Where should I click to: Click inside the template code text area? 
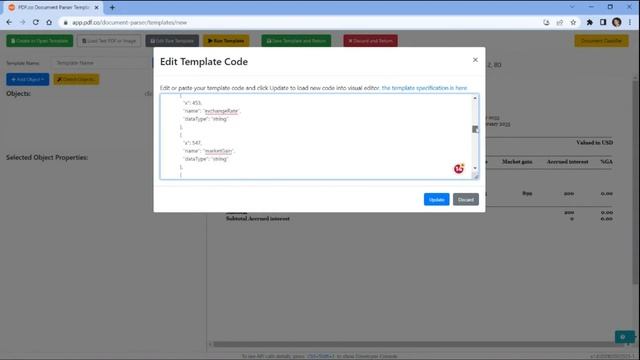tap(315, 136)
